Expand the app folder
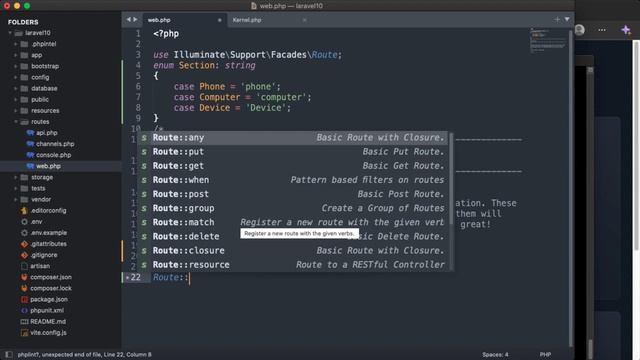Image resolution: width=640 pixels, height=360 pixels. tap(16, 55)
